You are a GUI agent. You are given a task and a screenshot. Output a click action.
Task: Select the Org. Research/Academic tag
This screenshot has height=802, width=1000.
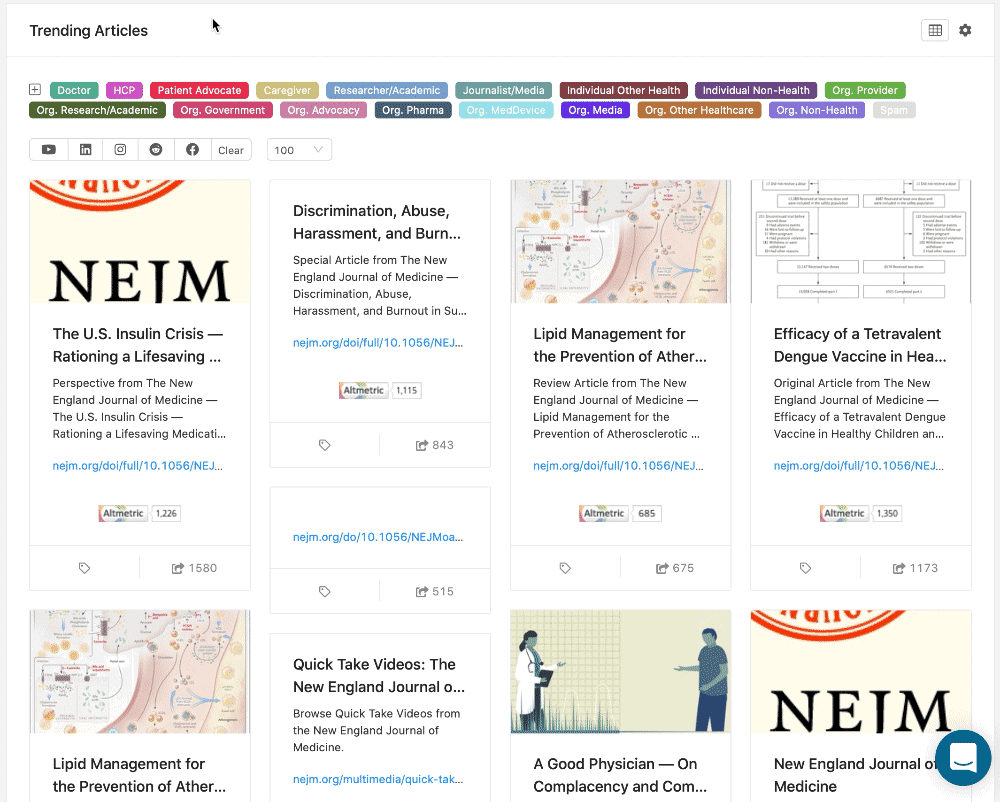tap(97, 110)
